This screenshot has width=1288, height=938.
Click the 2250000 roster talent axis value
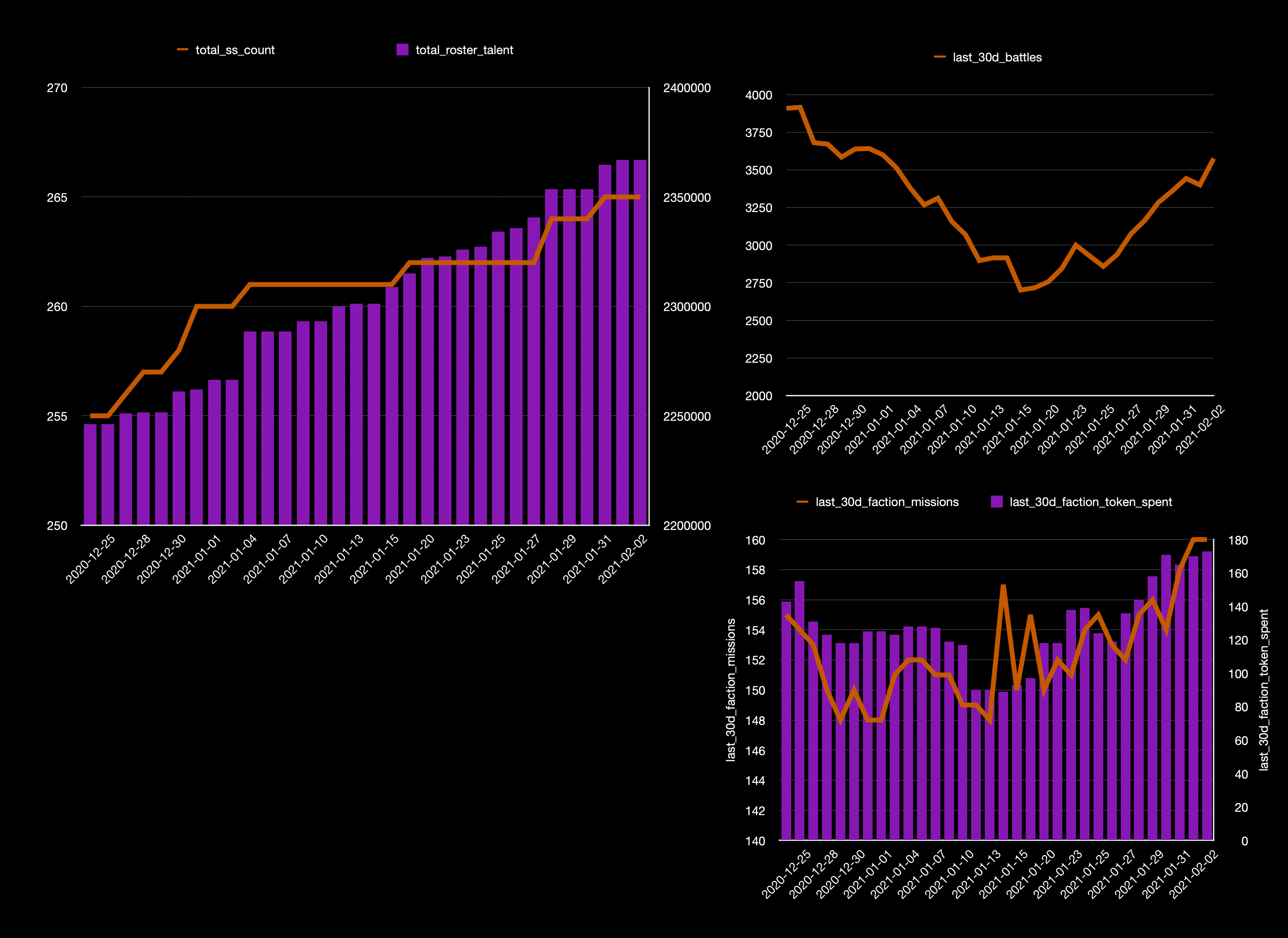(x=687, y=416)
